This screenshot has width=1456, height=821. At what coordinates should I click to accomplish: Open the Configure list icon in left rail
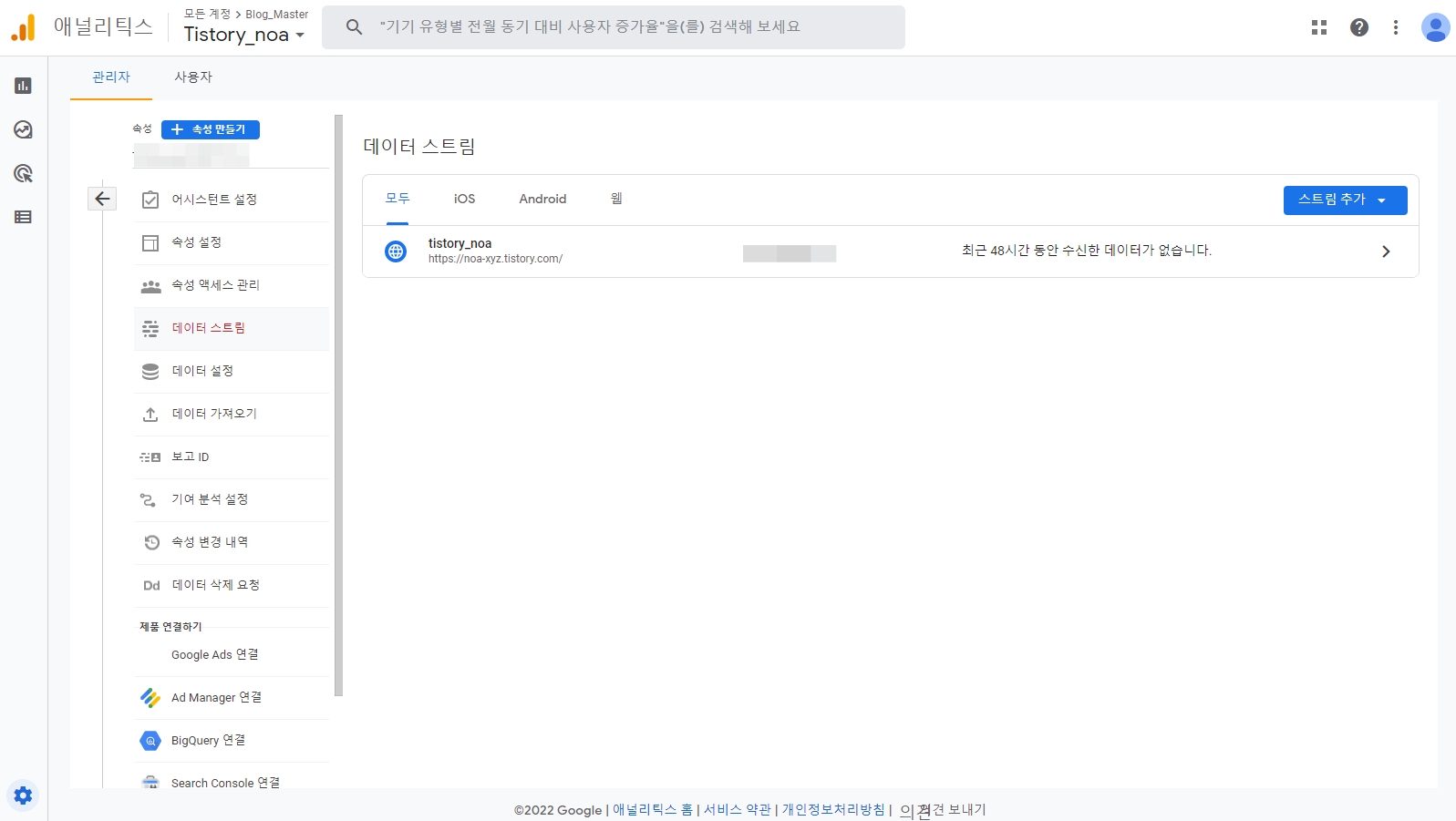click(x=24, y=217)
